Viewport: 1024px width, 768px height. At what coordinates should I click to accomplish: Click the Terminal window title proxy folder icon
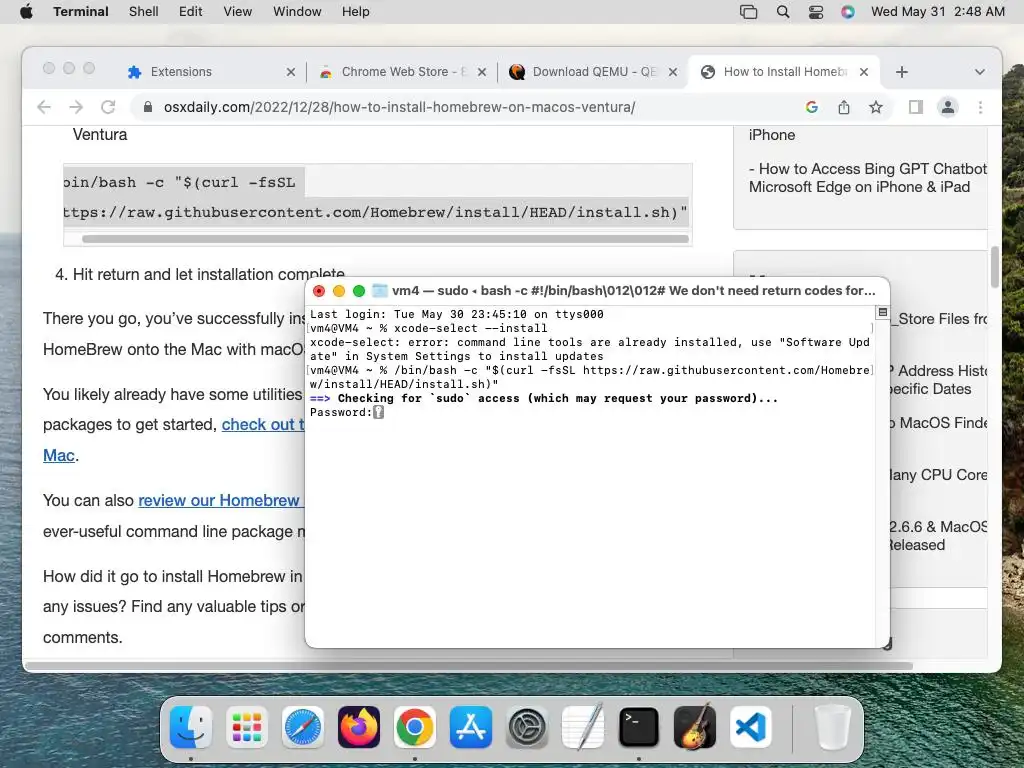379,291
